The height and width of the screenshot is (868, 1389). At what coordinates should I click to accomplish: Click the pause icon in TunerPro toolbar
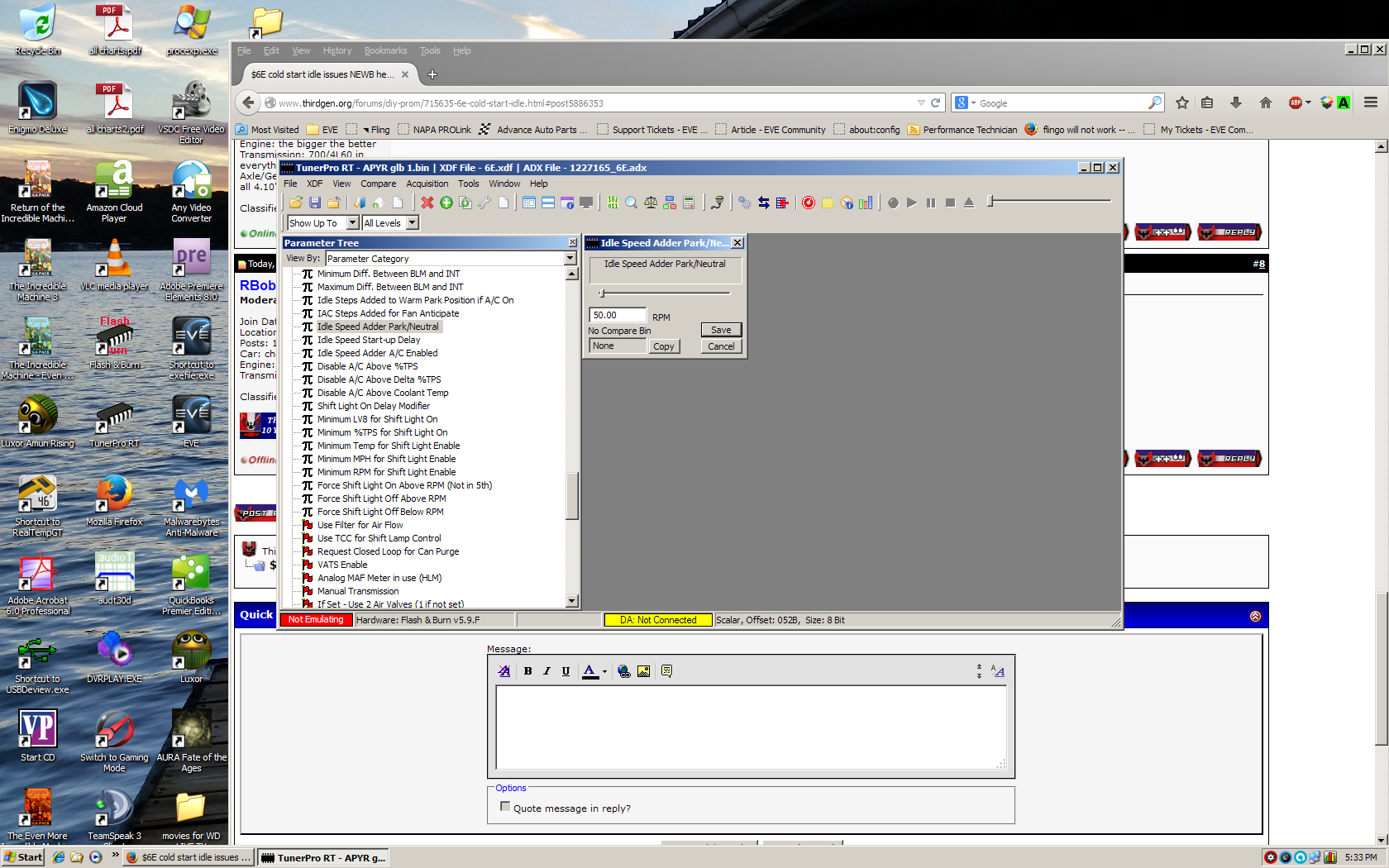(x=931, y=203)
